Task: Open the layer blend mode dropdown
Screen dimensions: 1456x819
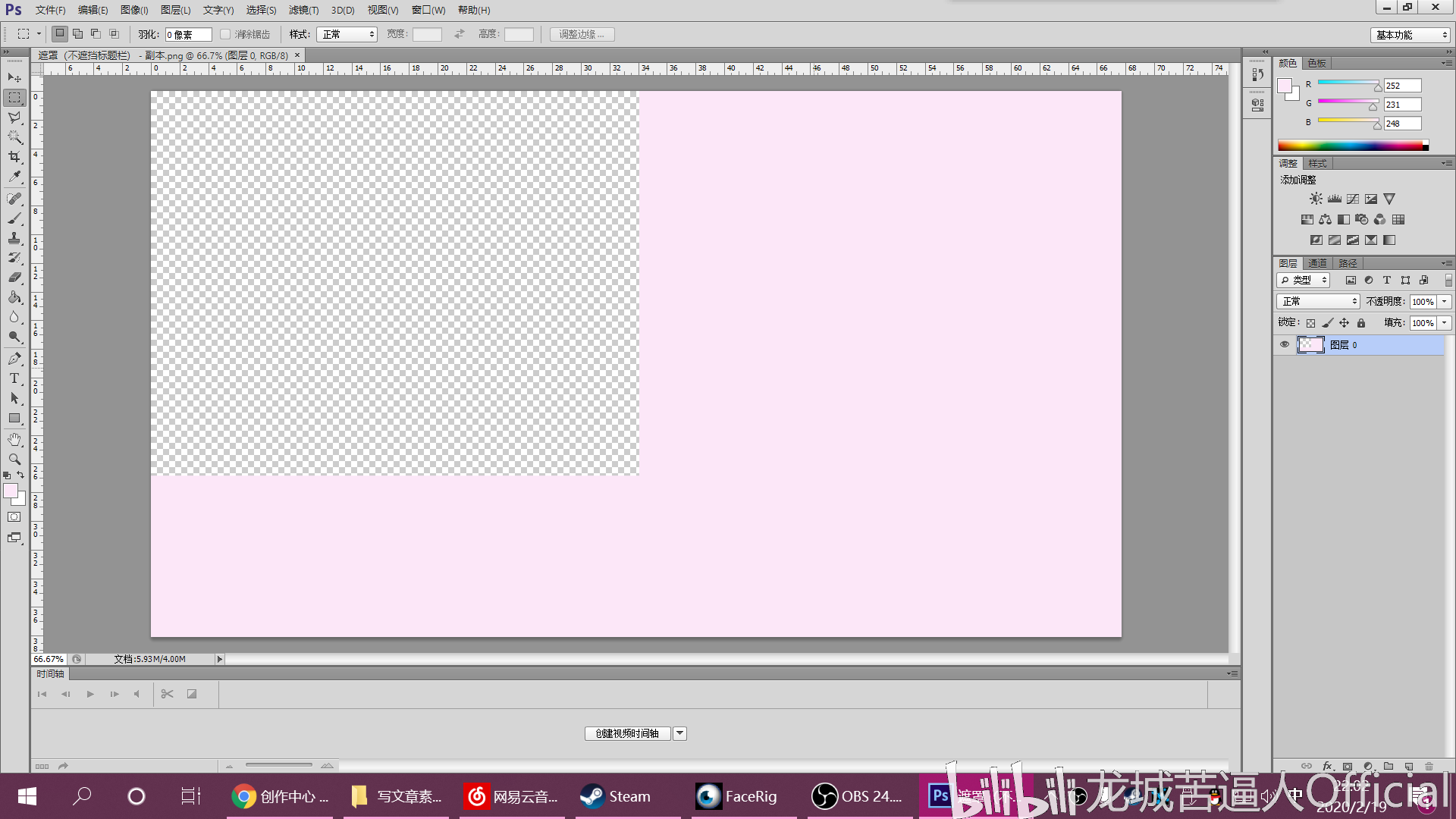Action: tap(1318, 302)
